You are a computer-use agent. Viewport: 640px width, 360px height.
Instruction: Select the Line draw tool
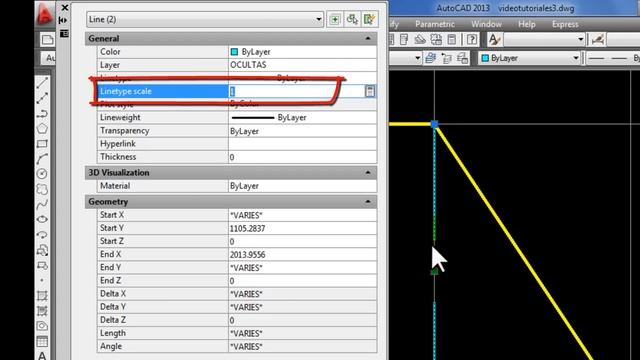[x=42, y=83]
